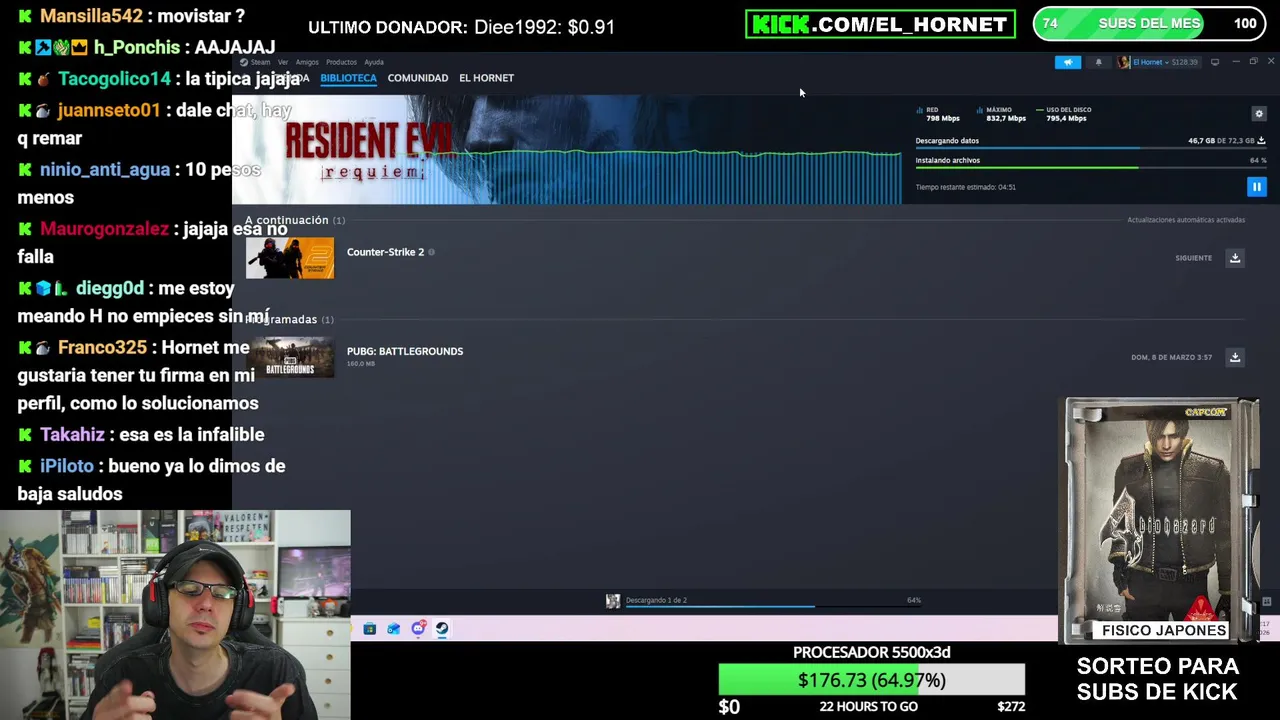
Task: Click Counter-Strike 2 info icon beside title
Action: [431, 252]
